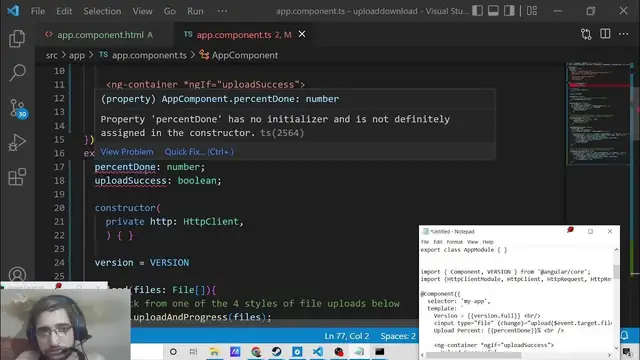Viewport: 640px width, 360px height.
Task: Click constructor keyword on line 20
Action: click(x=125, y=208)
